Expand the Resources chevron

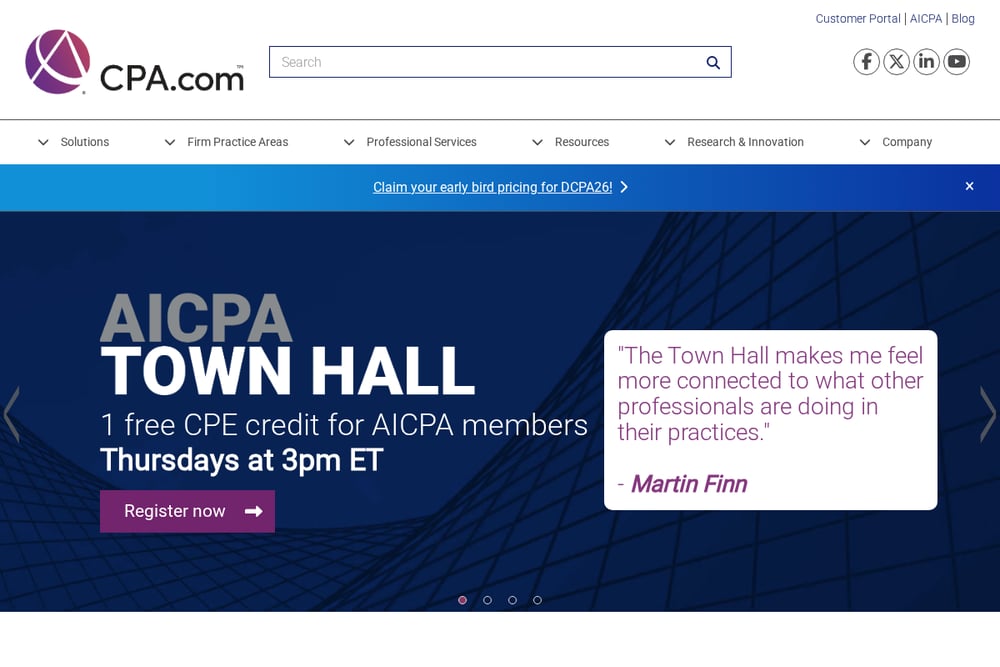pyautogui.click(x=538, y=142)
